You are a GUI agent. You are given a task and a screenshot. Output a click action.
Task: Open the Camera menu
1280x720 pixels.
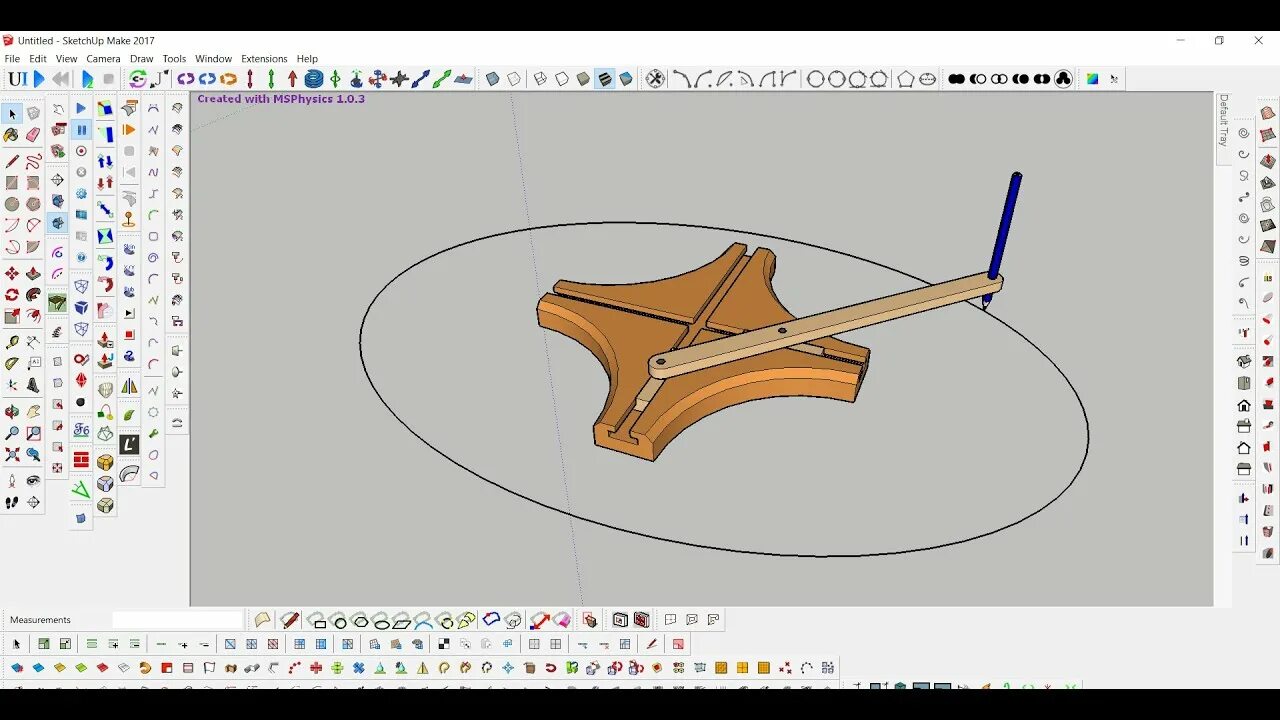[103, 59]
